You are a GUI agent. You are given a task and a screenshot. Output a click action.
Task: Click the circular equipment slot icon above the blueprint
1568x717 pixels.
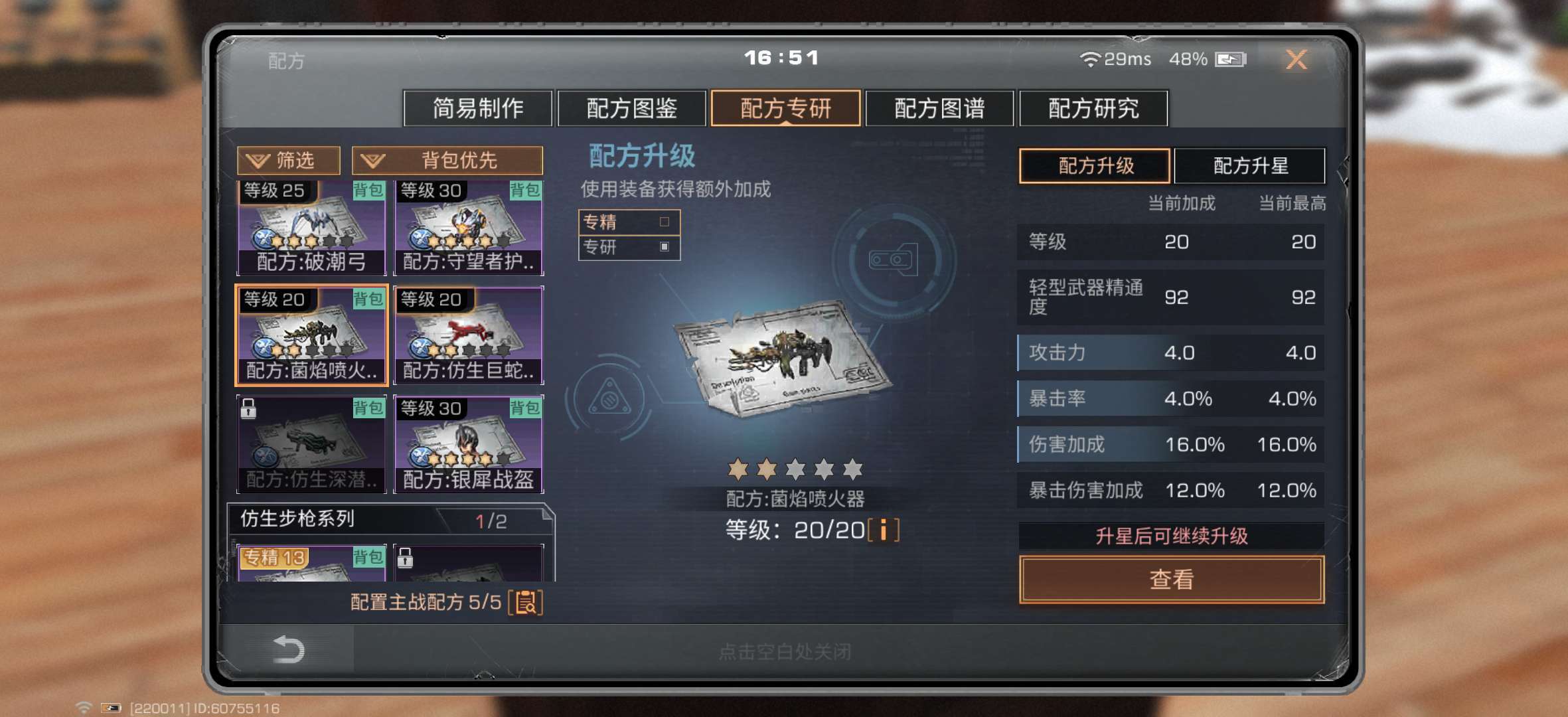(x=893, y=260)
